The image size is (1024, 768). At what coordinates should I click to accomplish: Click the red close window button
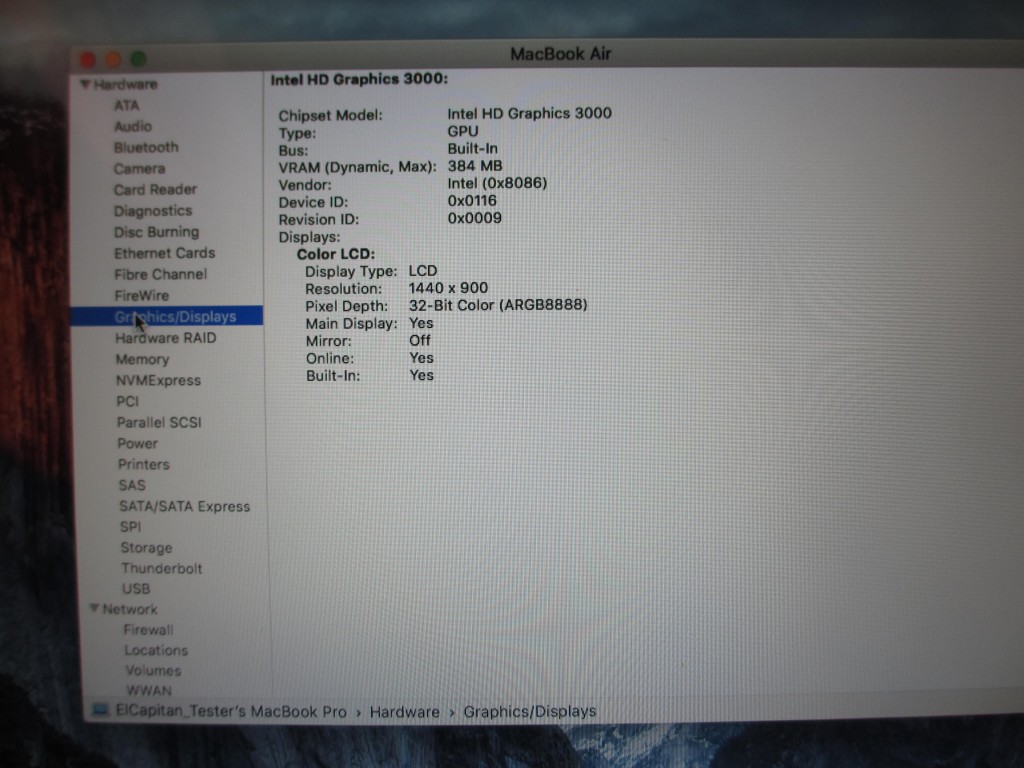[88, 60]
